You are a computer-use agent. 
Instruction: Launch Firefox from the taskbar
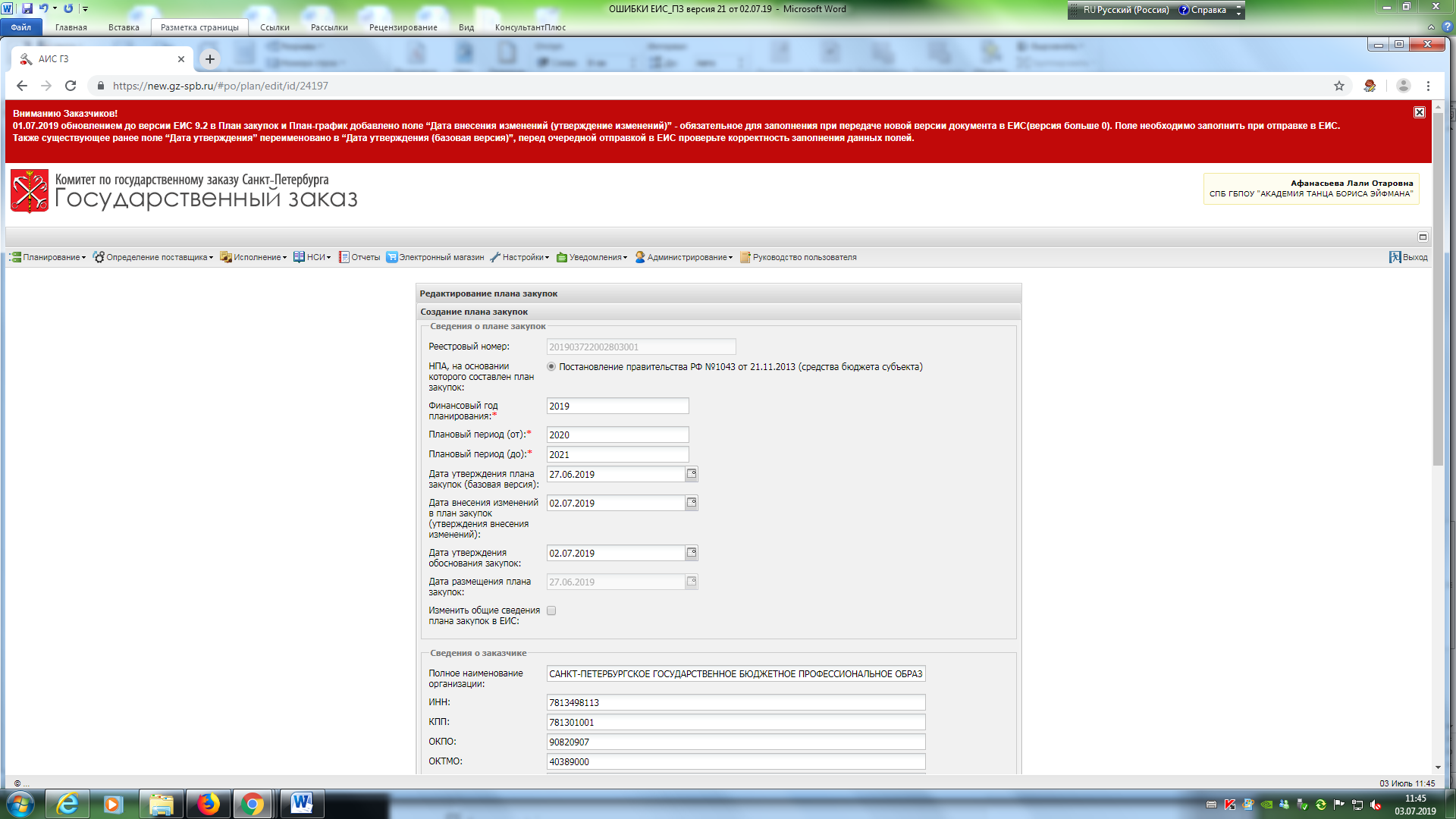[208, 804]
